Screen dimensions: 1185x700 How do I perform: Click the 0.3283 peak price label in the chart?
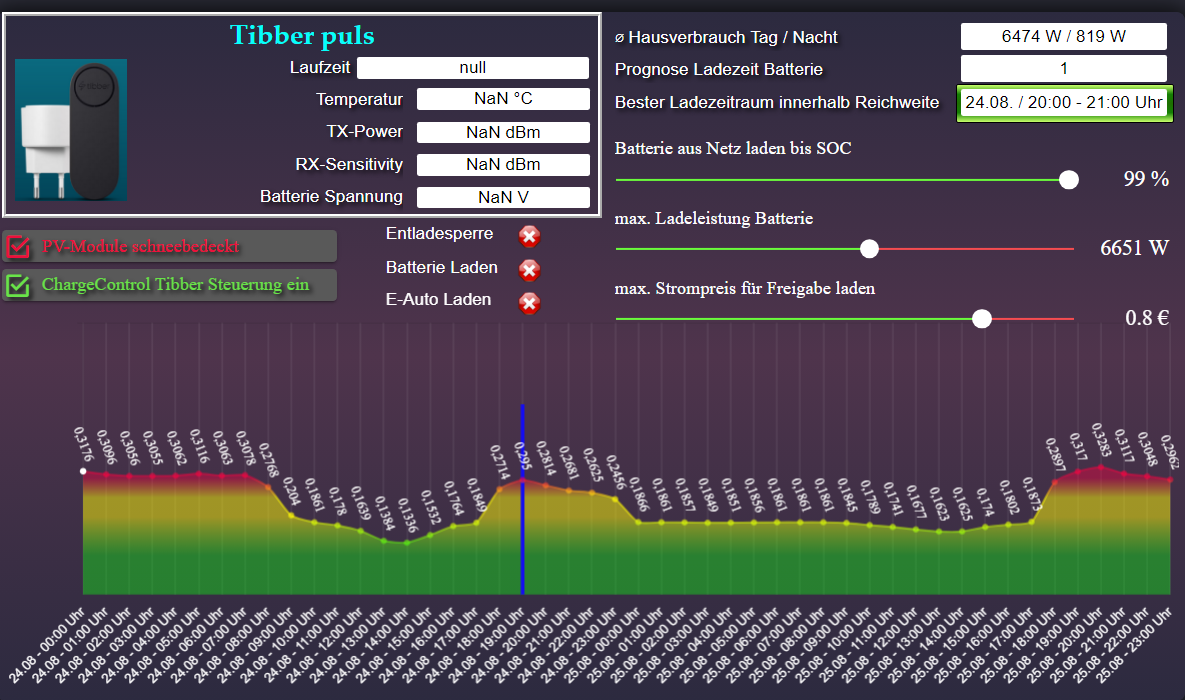(1102, 440)
